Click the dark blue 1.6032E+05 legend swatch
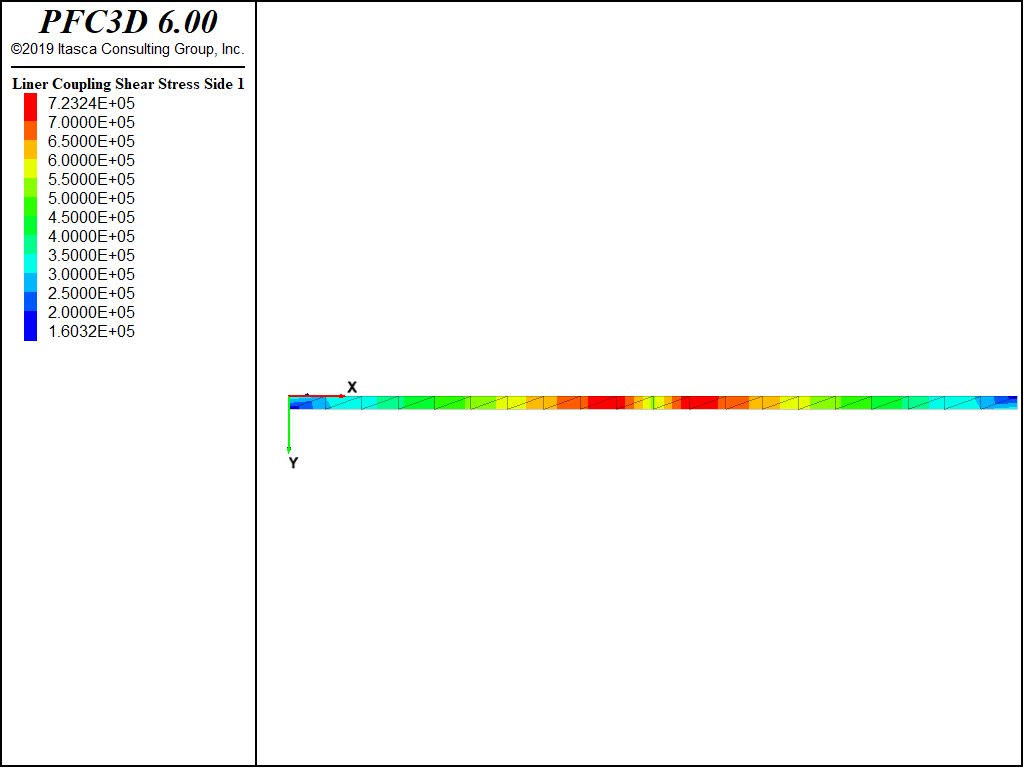1024x768 pixels. click(30, 326)
